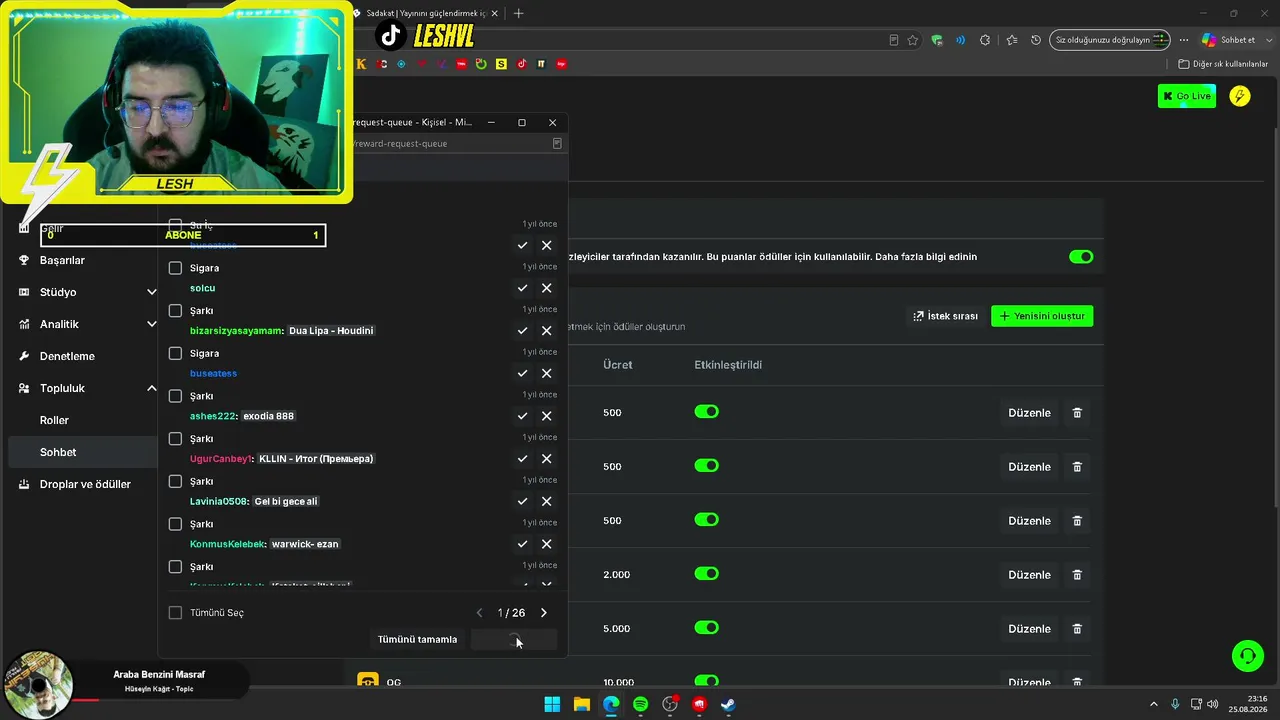The height and width of the screenshot is (720, 1280).
Task: Reject UgurCanbey1's KLLIN song request
Action: pos(546,459)
